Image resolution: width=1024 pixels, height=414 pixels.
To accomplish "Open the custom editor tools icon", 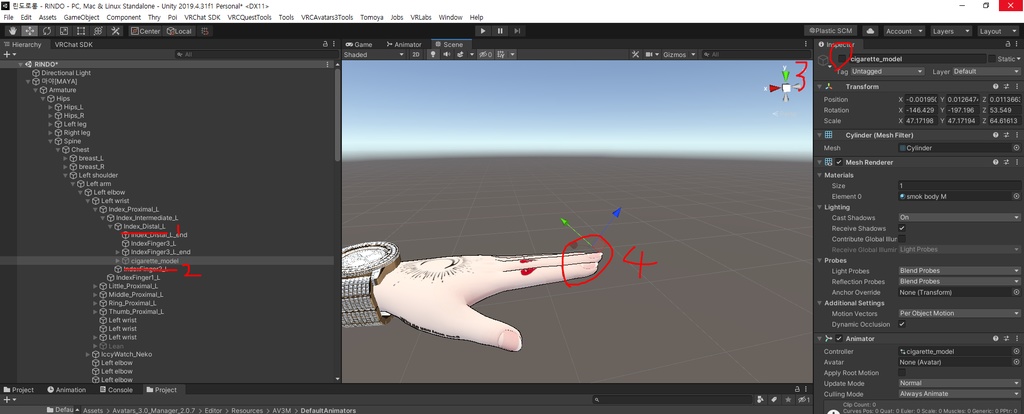I will 116,31.
